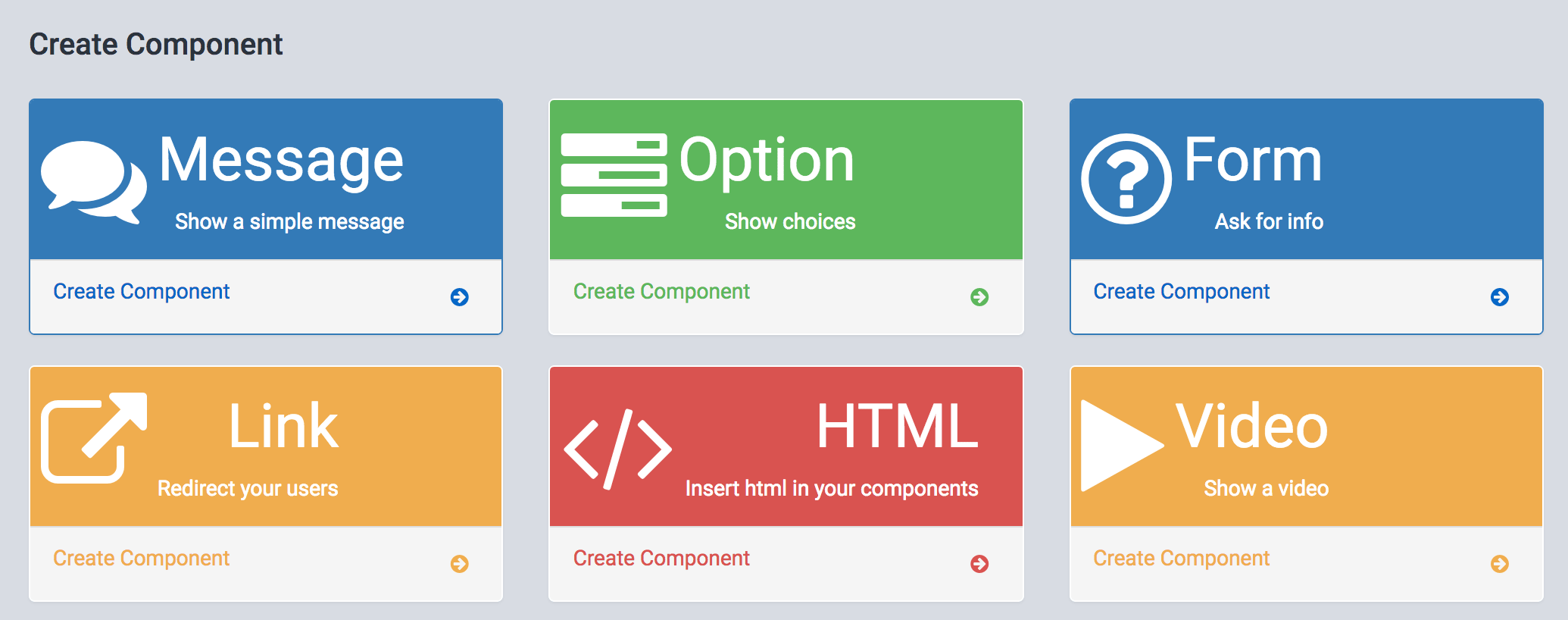Click the Video play triangle icon
This screenshot has height=620, width=1568.
click(x=1123, y=446)
